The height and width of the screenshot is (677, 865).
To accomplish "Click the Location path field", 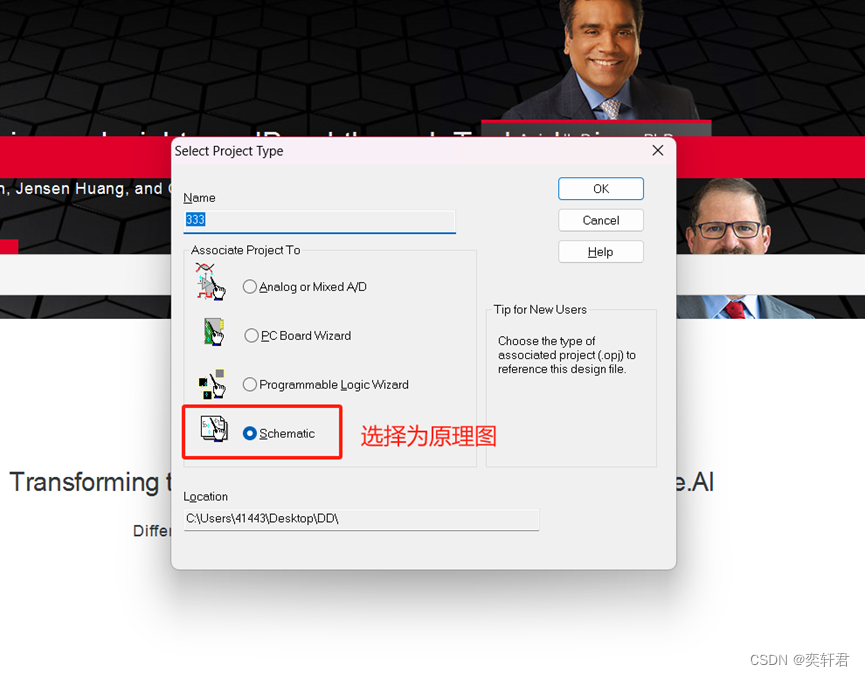I will tap(362, 518).
